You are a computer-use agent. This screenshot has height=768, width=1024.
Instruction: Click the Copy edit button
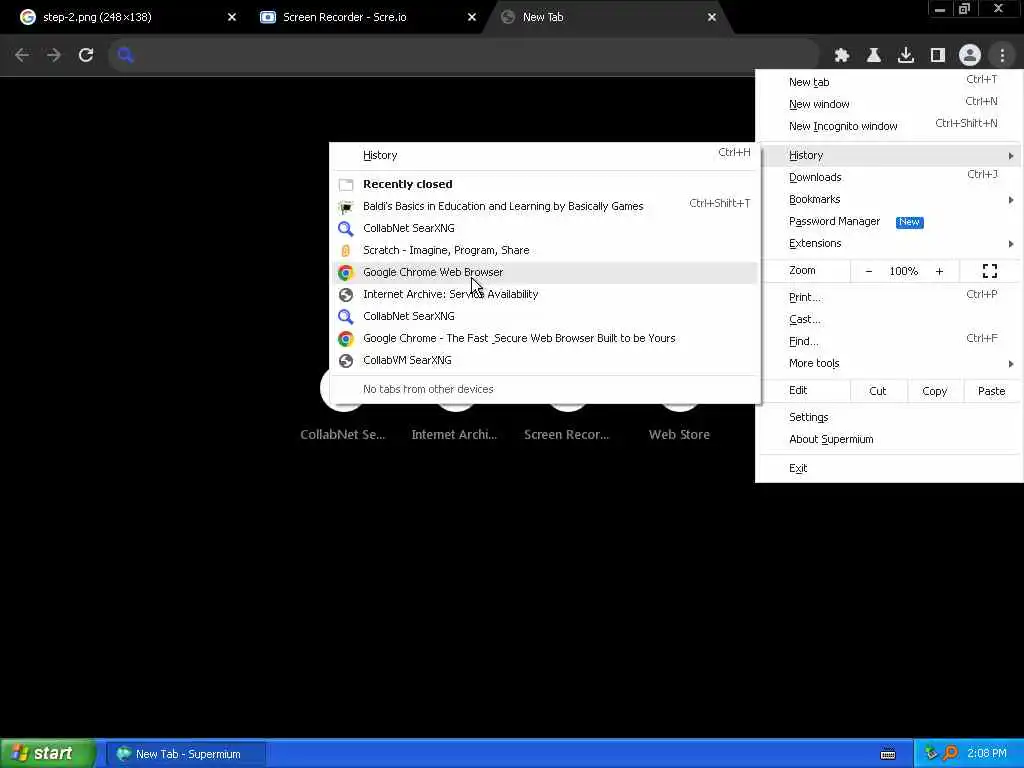pos(935,391)
